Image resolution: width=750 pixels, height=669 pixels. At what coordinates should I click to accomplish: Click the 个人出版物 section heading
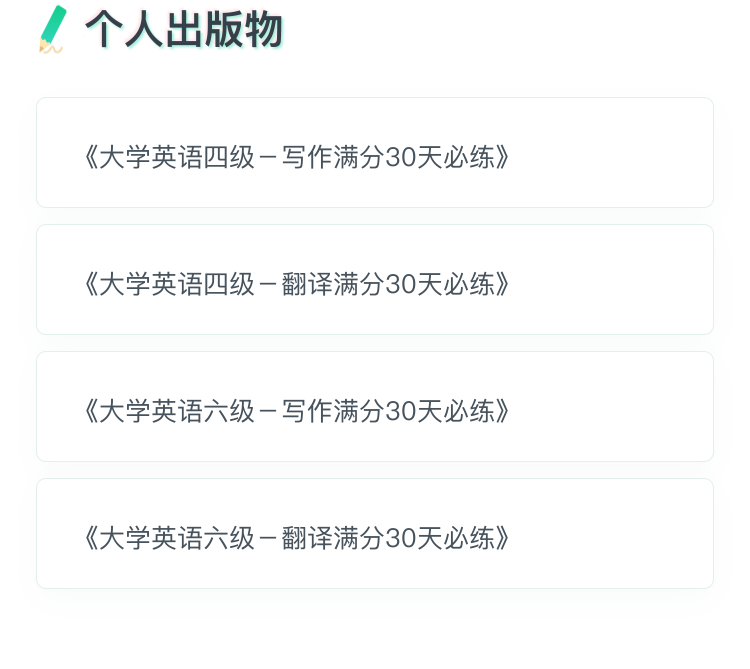pyautogui.click(x=185, y=29)
